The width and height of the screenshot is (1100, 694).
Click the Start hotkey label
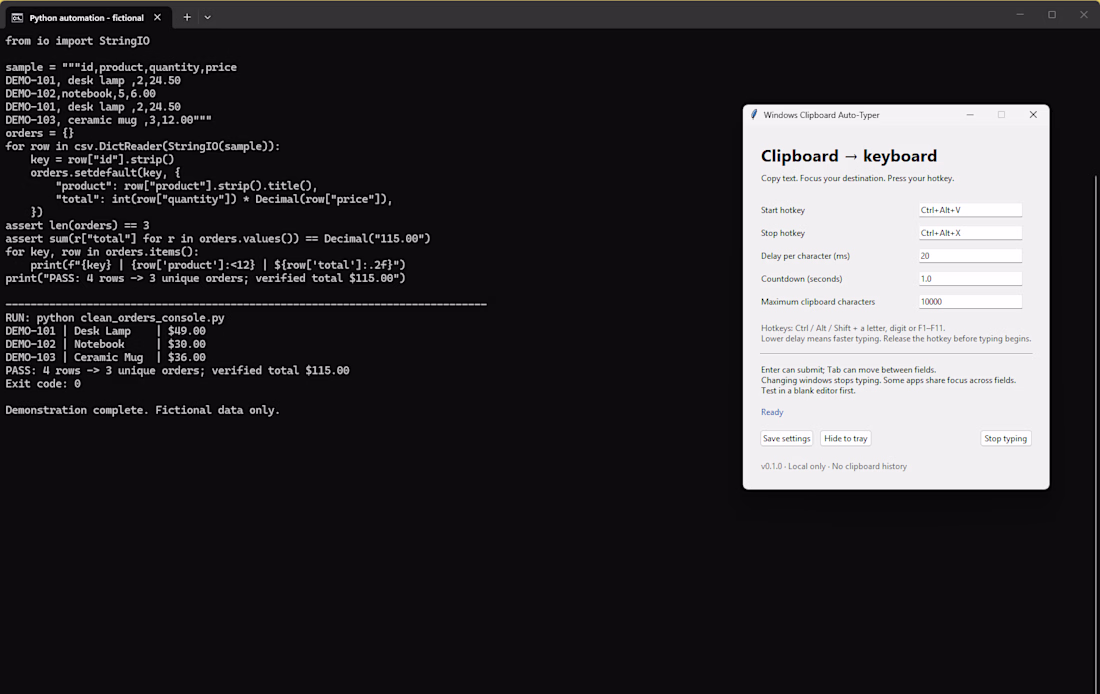click(783, 210)
